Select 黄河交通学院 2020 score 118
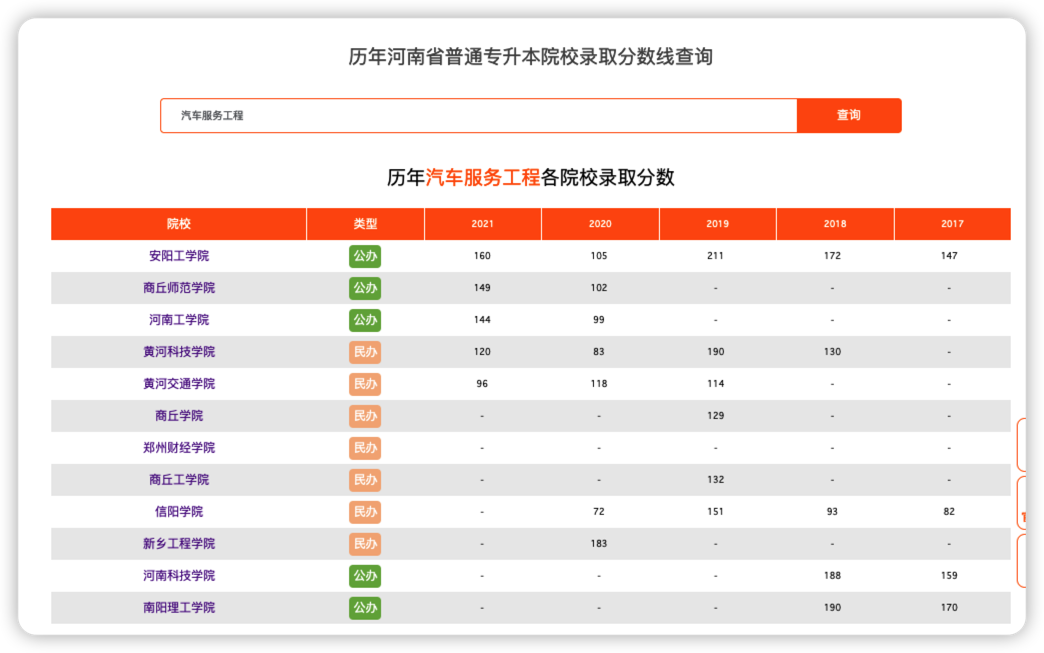This screenshot has width=1044, height=653. click(599, 383)
